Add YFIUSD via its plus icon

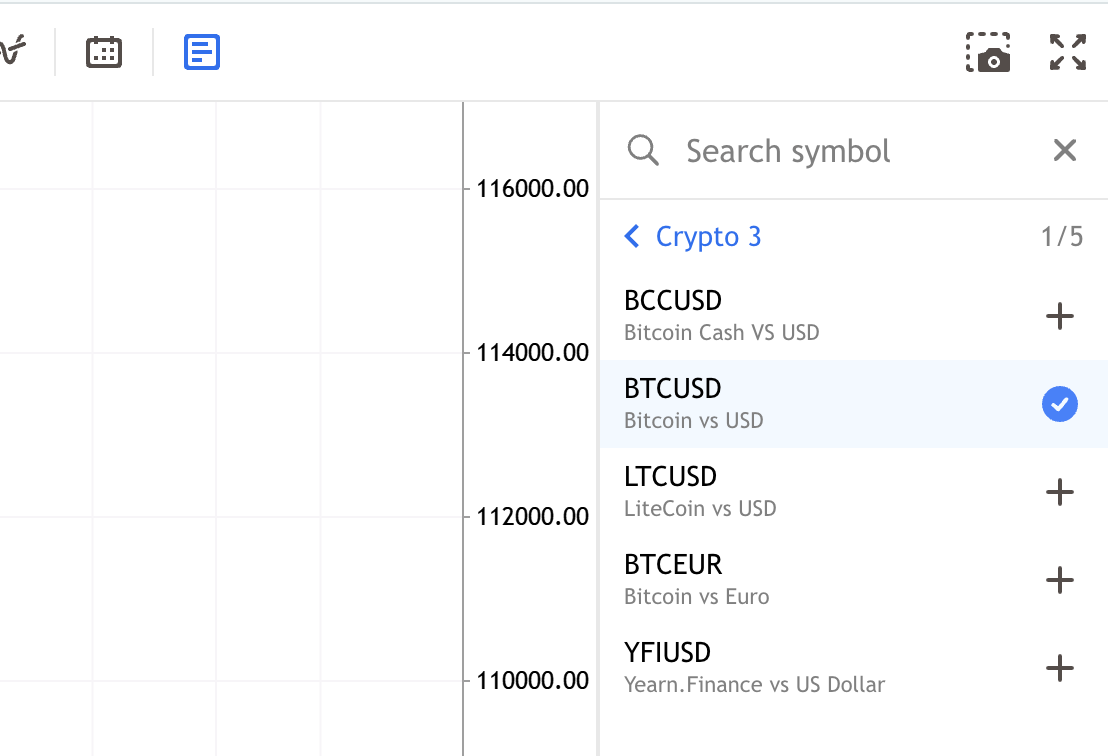[x=1059, y=668]
